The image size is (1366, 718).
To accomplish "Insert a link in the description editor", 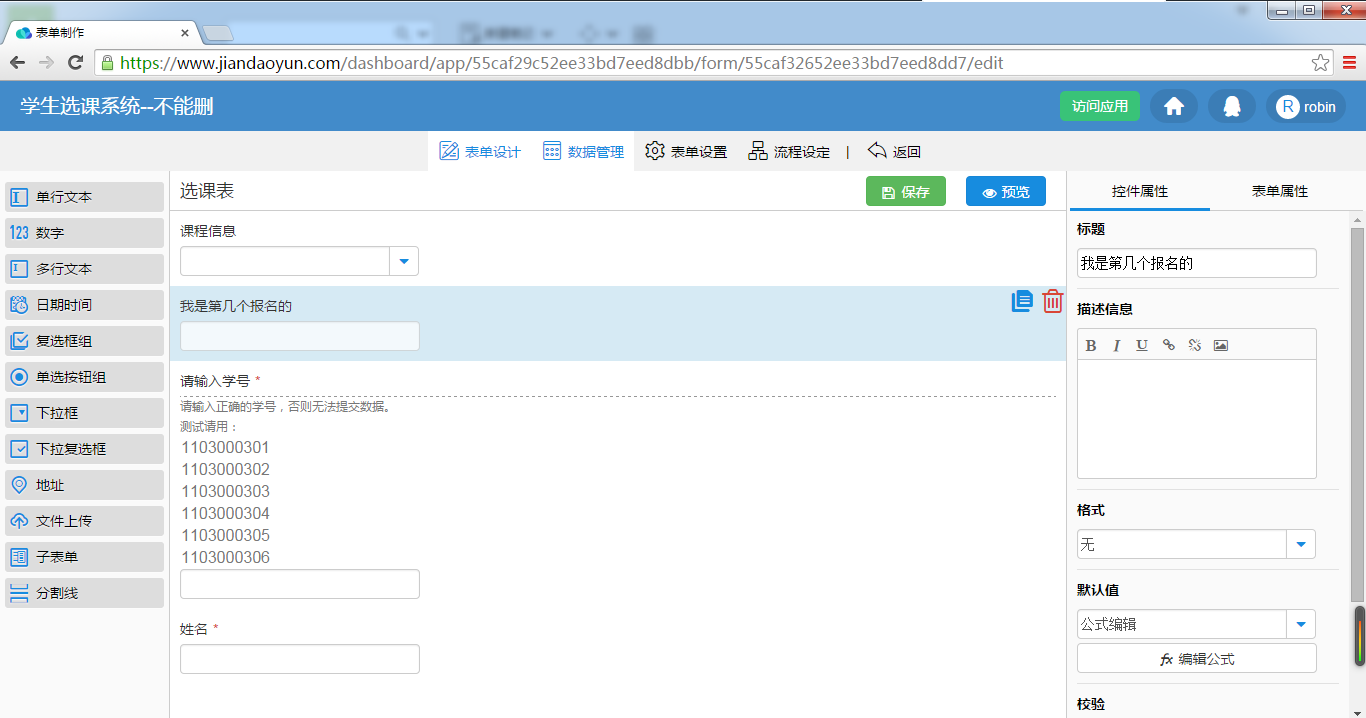I will pos(1168,345).
